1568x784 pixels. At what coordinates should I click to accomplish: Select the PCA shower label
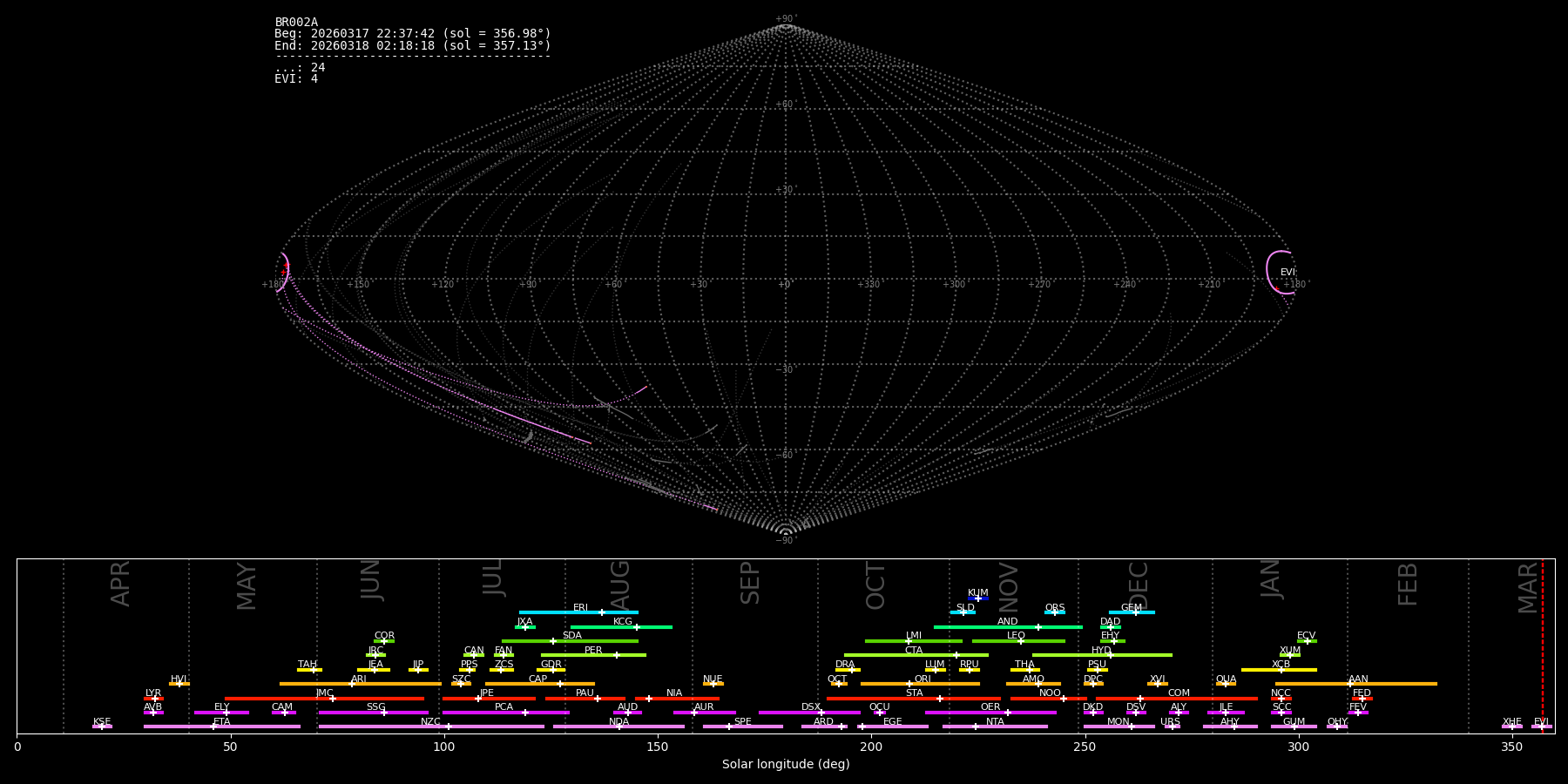point(504,706)
